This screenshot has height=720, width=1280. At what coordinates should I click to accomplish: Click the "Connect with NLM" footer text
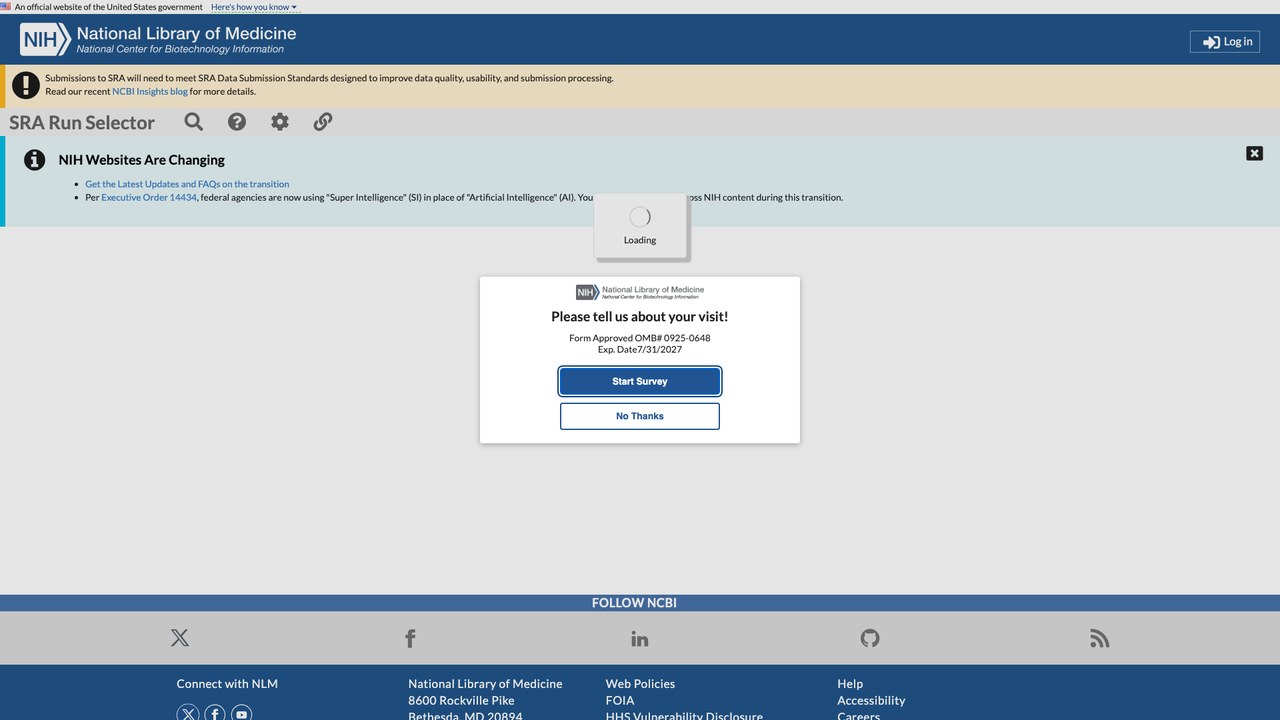(227, 684)
